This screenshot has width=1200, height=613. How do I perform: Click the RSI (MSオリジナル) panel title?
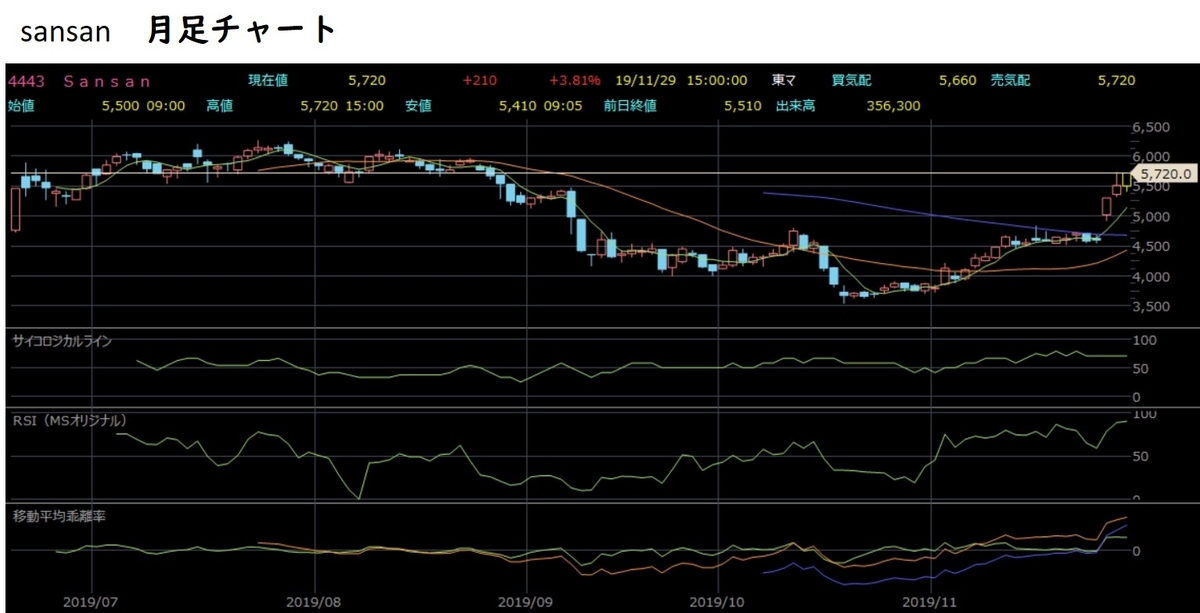tap(70, 421)
